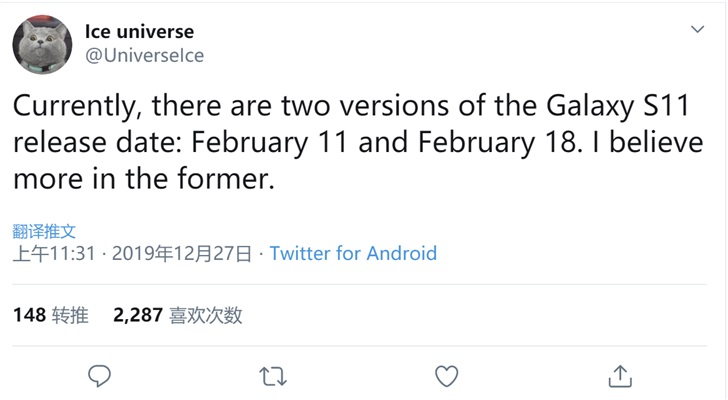
Task: Open the share tweet options
Action: tap(620, 376)
